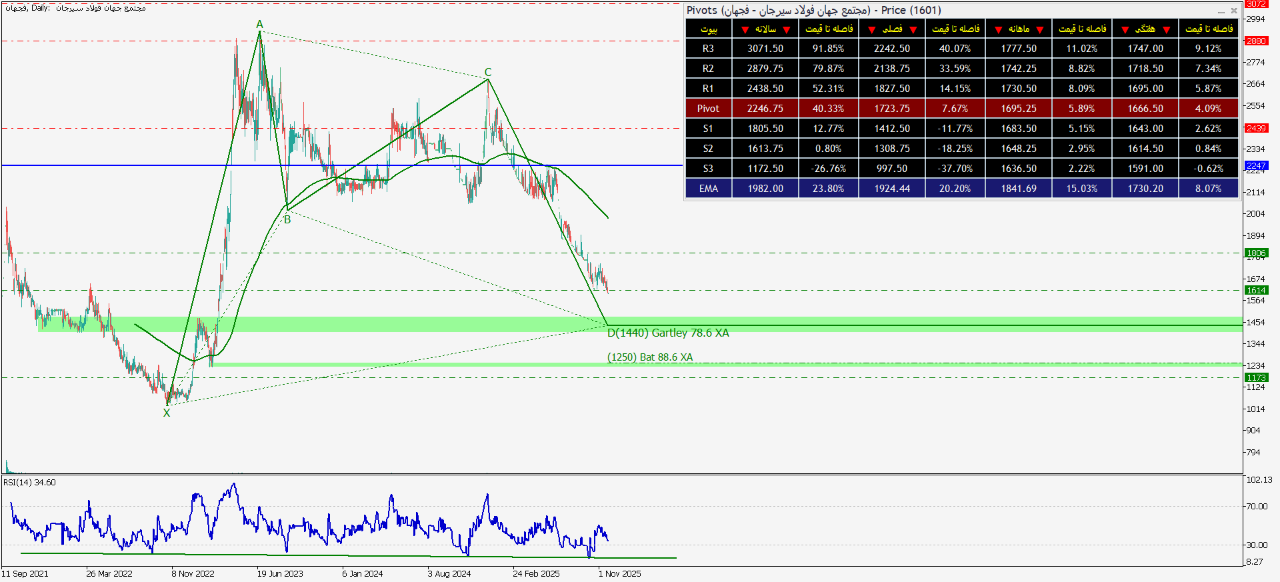This screenshot has width=1280, height=582.
Task: Select the پیوت header cell in Pivots table
Action: coord(709,29)
